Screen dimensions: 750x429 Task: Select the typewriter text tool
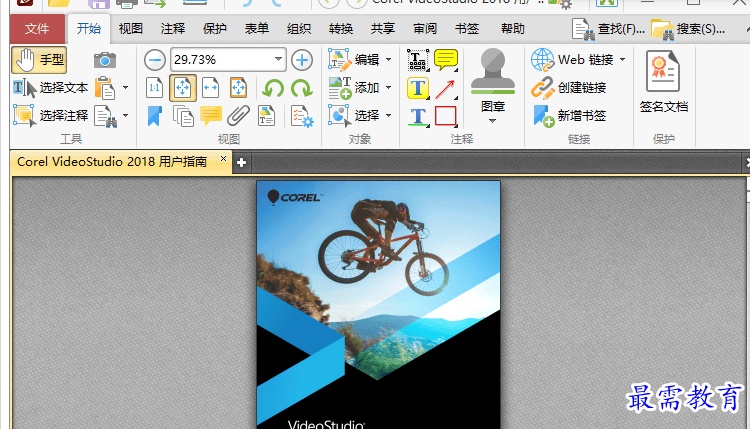click(418, 60)
